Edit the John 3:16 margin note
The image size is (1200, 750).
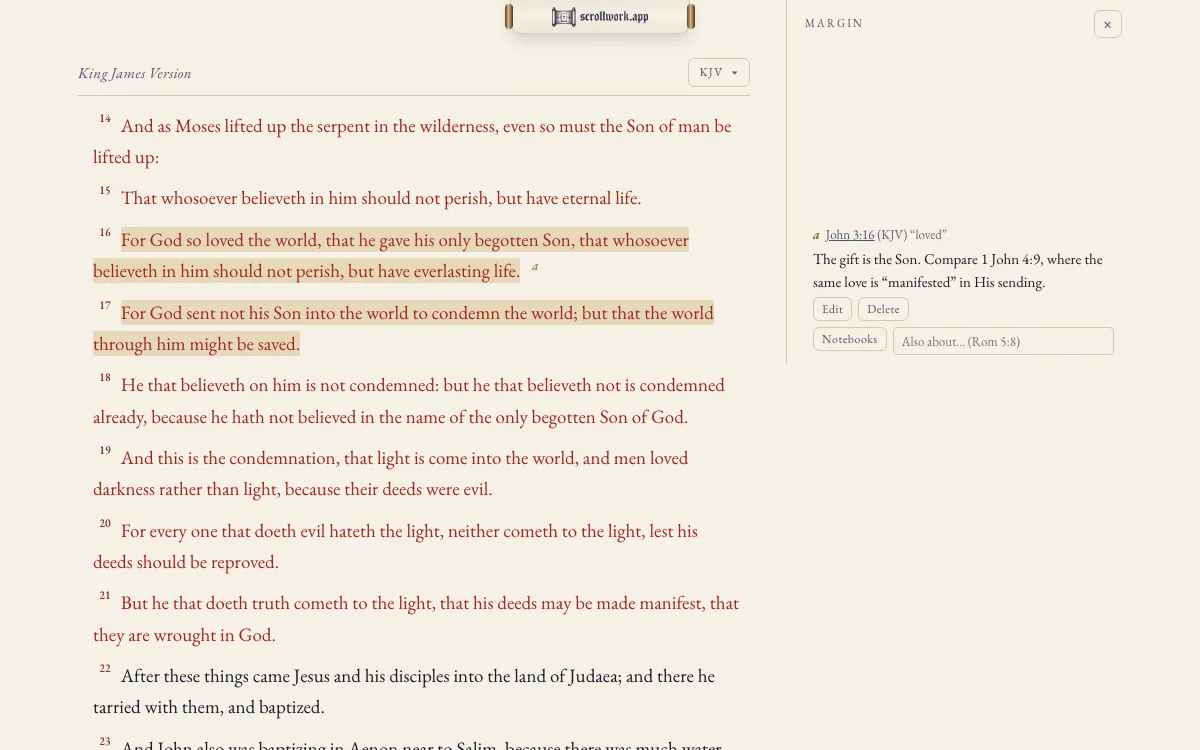click(x=832, y=309)
